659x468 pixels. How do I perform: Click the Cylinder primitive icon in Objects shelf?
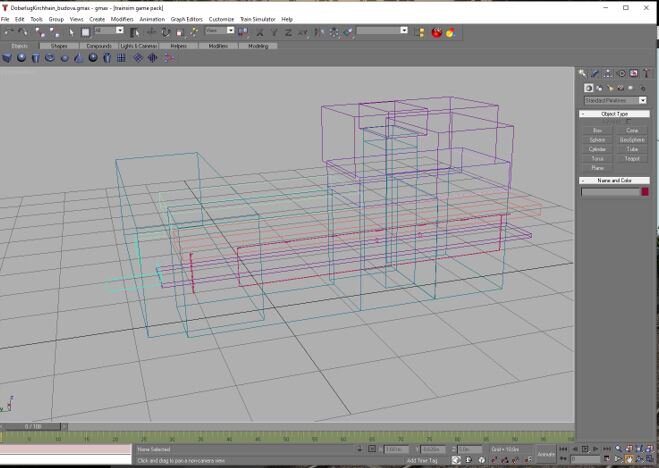(x=36, y=58)
